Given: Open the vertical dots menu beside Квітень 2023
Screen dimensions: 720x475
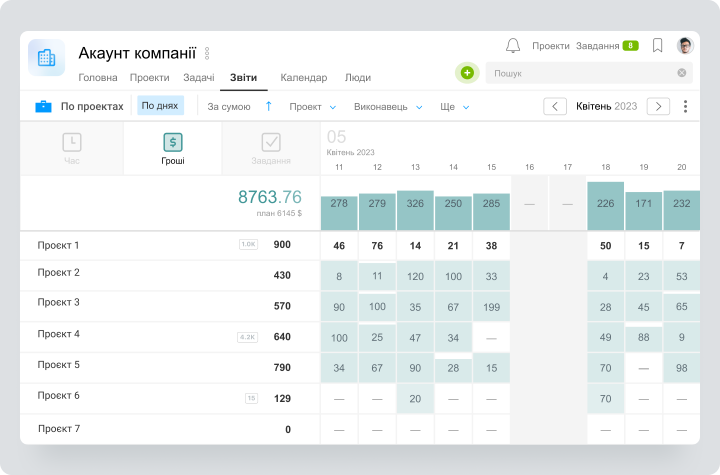Looking at the screenshot, I should (x=685, y=106).
